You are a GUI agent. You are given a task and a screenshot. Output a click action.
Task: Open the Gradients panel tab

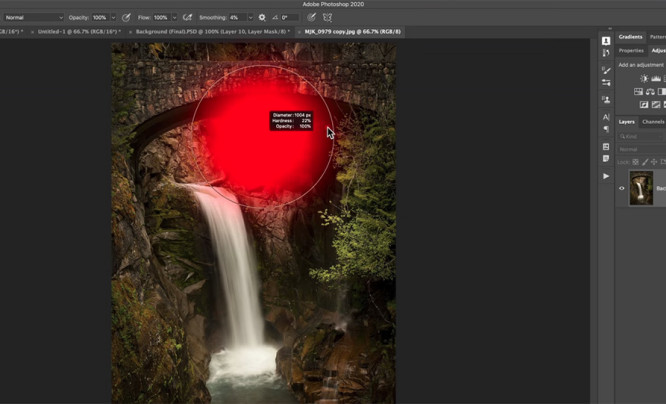tap(630, 37)
